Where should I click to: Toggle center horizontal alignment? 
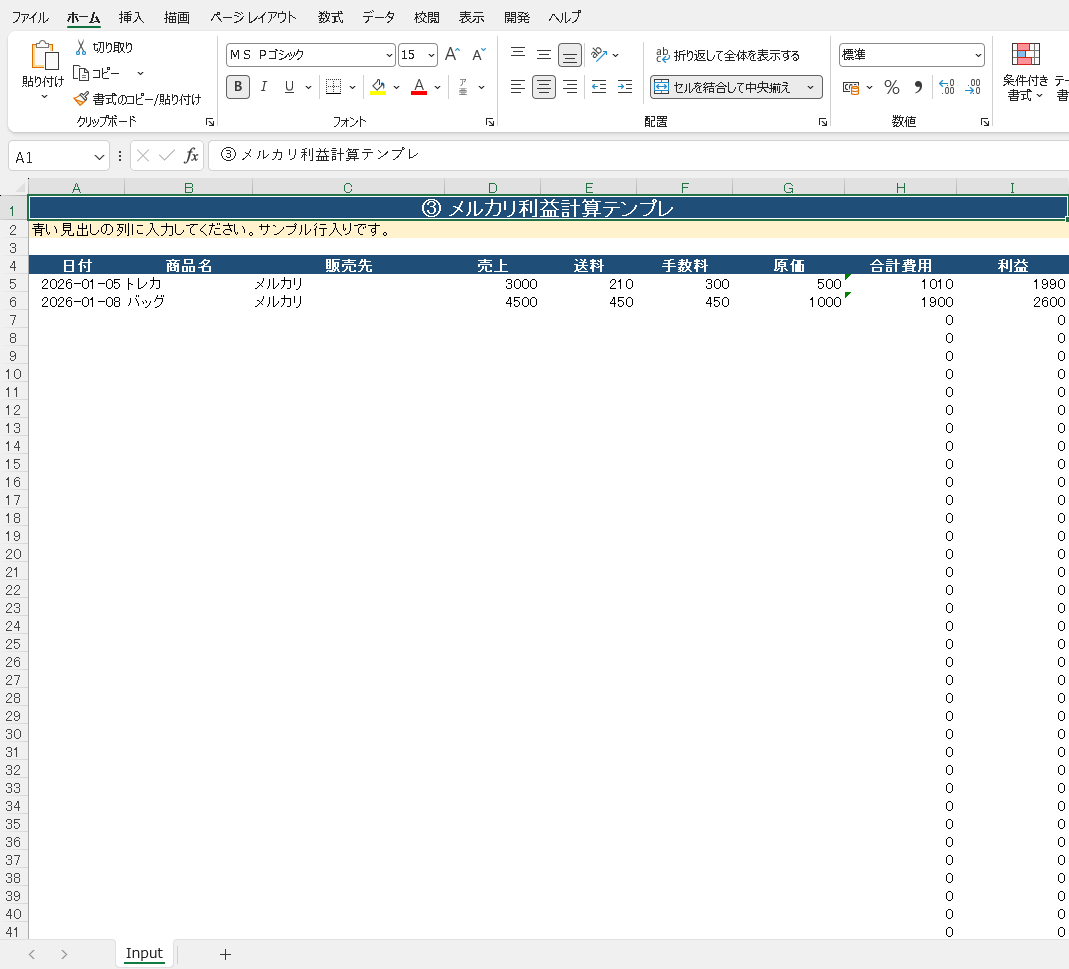tap(543, 87)
